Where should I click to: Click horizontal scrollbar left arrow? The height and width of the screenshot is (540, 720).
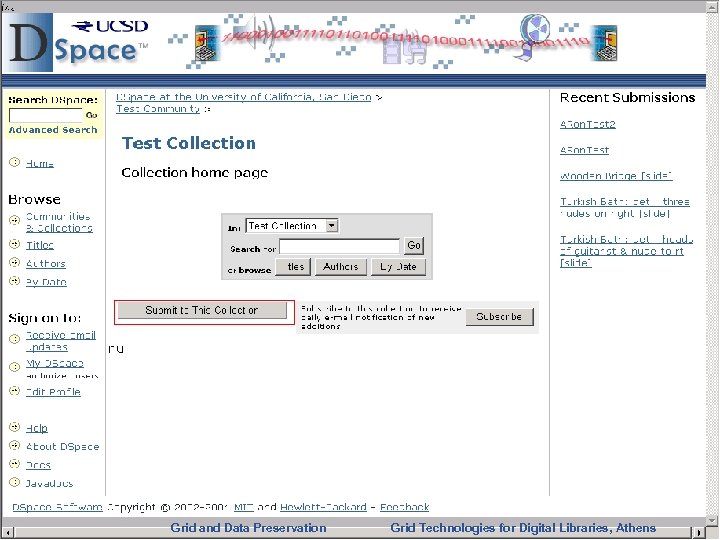[x=7, y=533]
